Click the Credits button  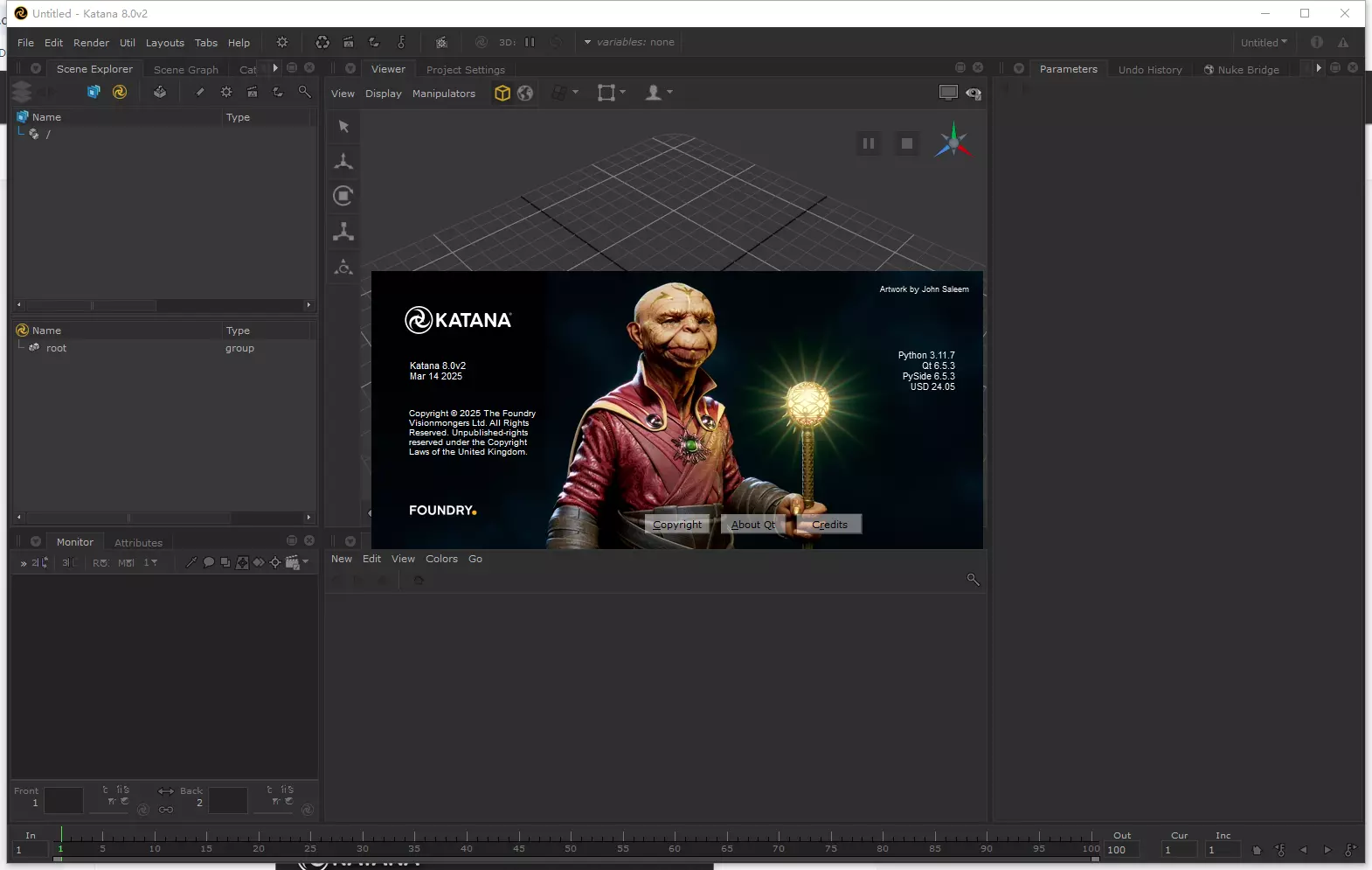(829, 525)
